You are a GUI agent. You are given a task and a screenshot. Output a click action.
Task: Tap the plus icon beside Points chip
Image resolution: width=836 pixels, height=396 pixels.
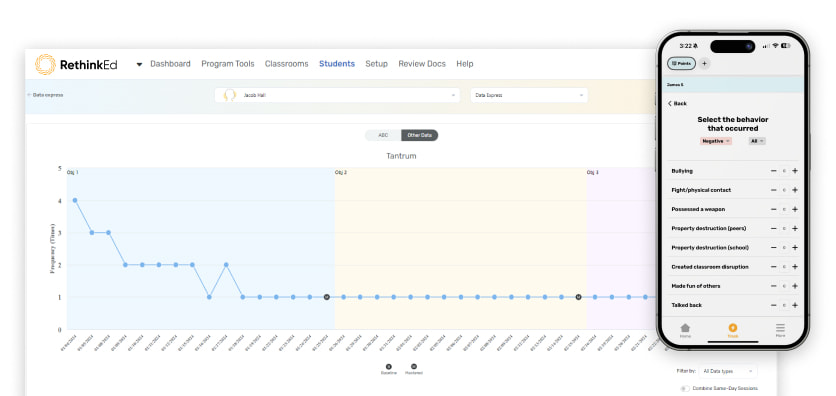[704, 63]
